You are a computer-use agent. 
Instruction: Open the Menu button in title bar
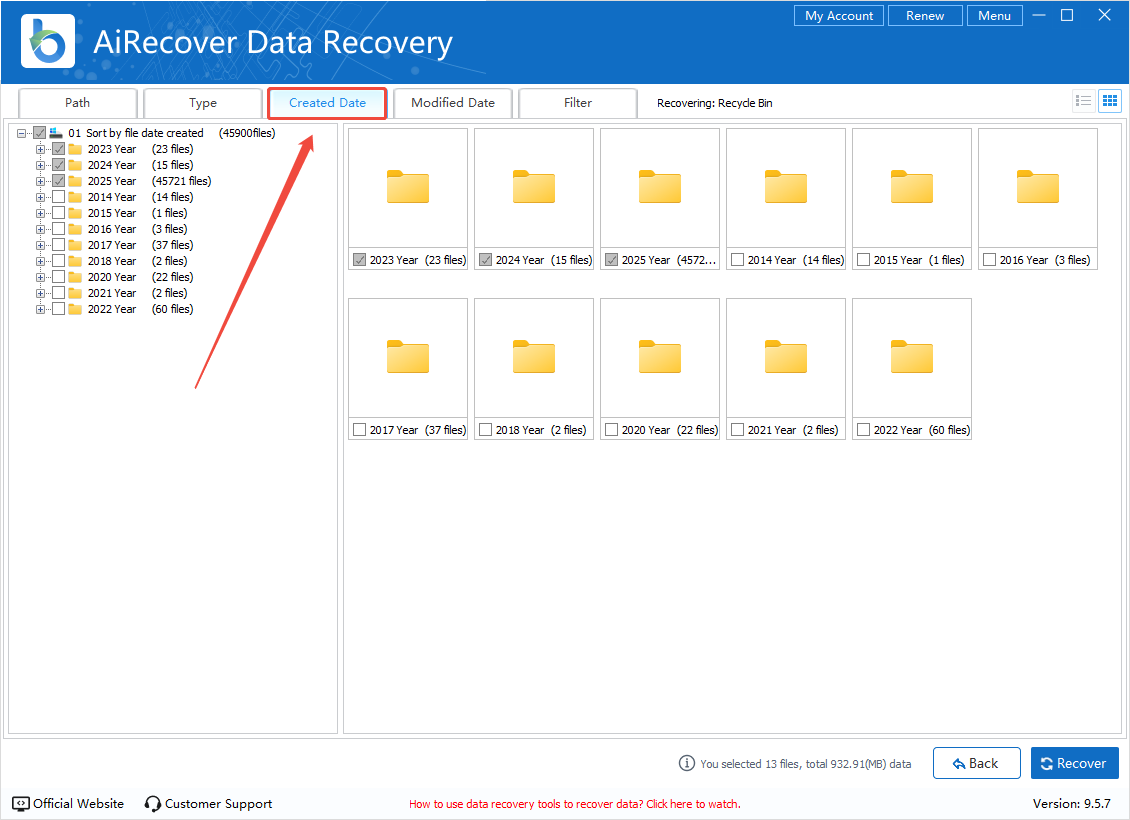coord(994,16)
